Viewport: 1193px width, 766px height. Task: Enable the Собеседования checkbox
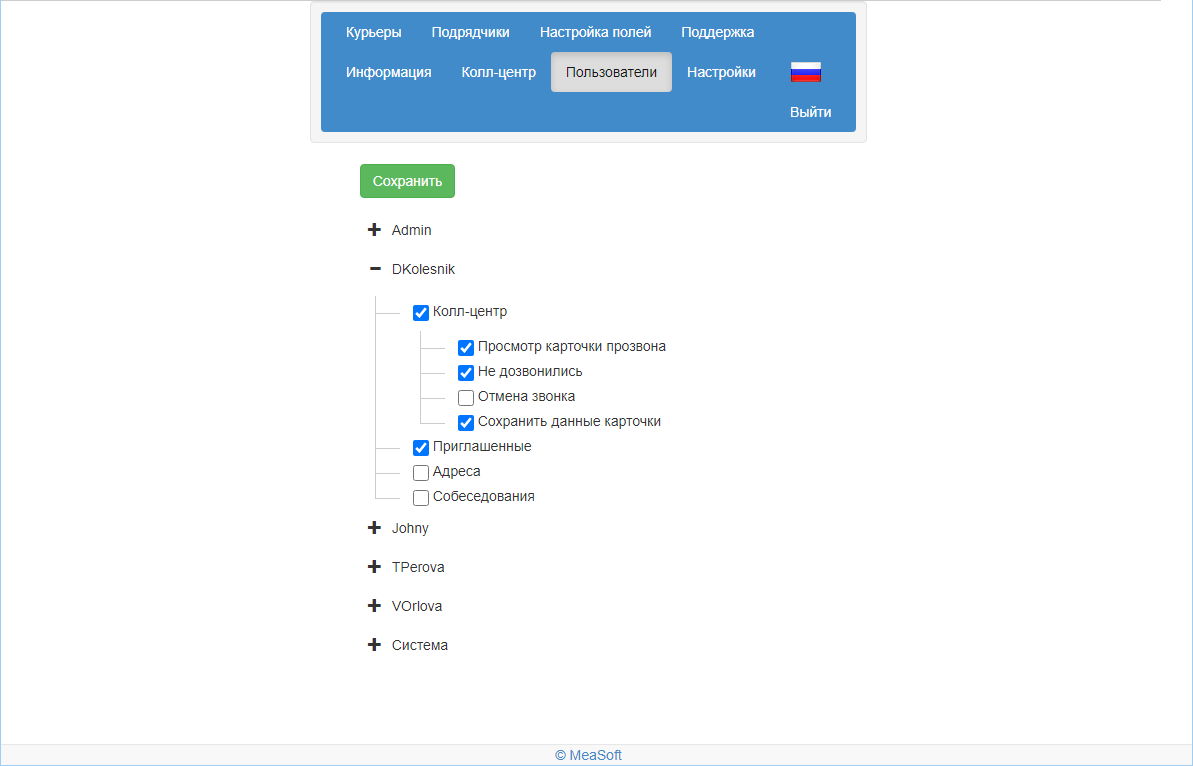tap(421, 498)
